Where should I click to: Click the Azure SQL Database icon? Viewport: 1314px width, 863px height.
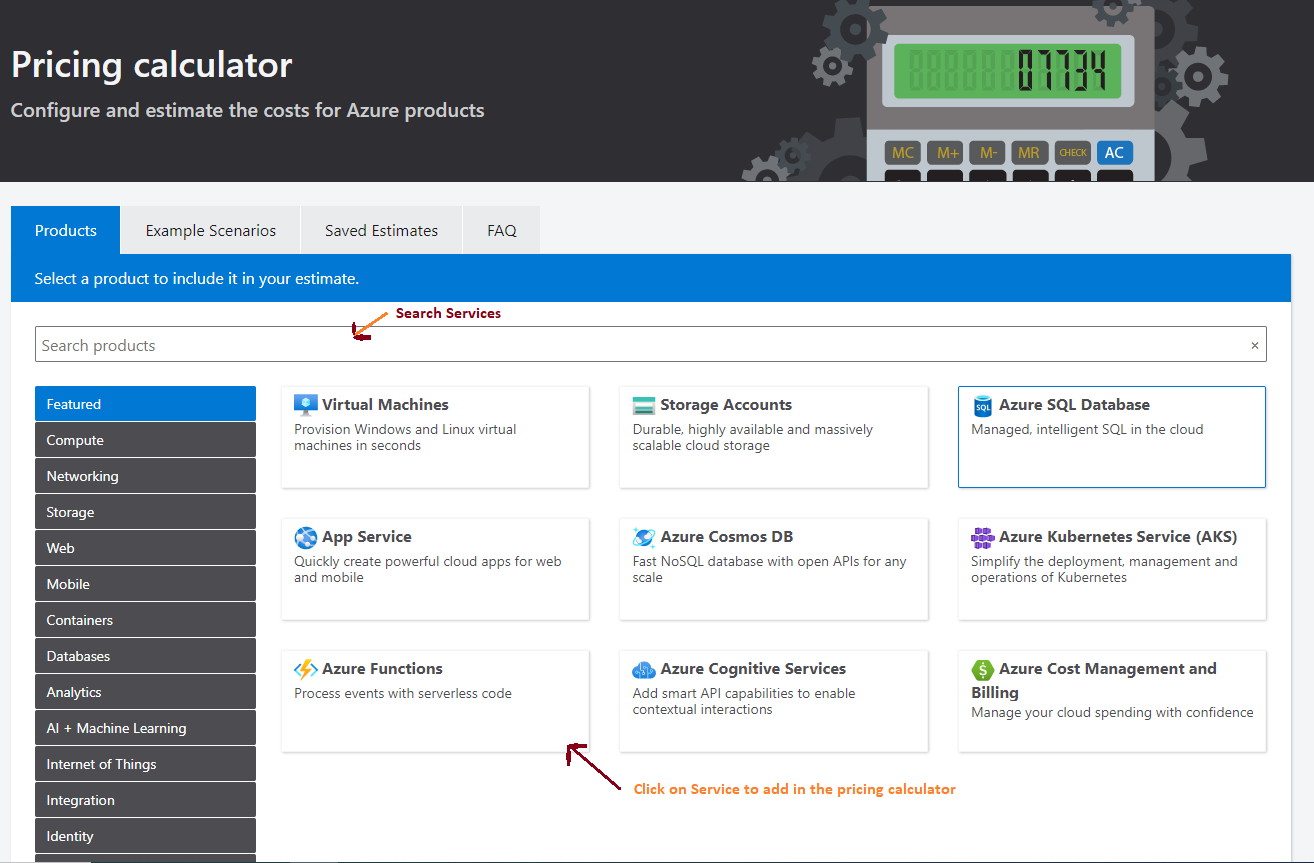(x=983, y=405)
